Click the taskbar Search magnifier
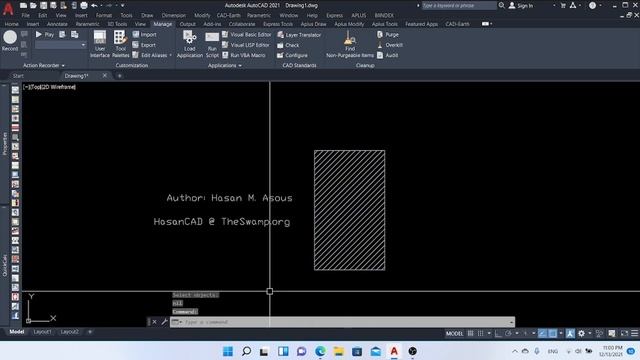 [247, 351]
